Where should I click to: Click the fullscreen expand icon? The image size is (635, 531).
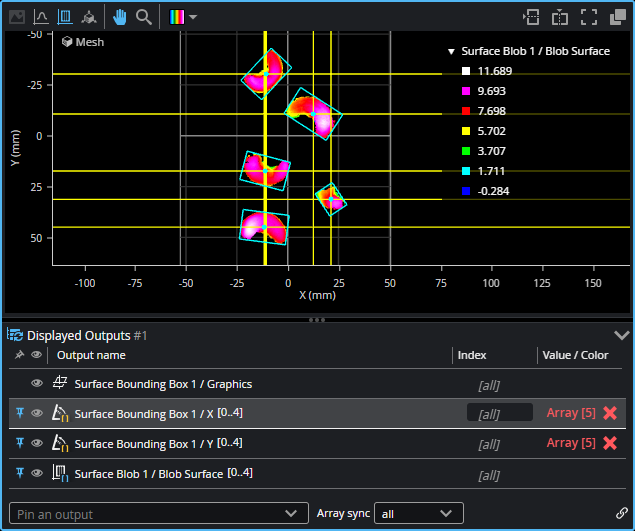(x=589, y=17)
